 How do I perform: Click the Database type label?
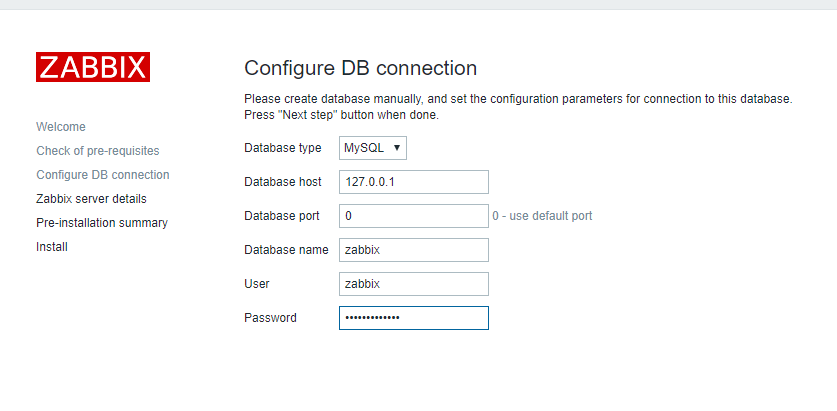[x=283, y=148]
